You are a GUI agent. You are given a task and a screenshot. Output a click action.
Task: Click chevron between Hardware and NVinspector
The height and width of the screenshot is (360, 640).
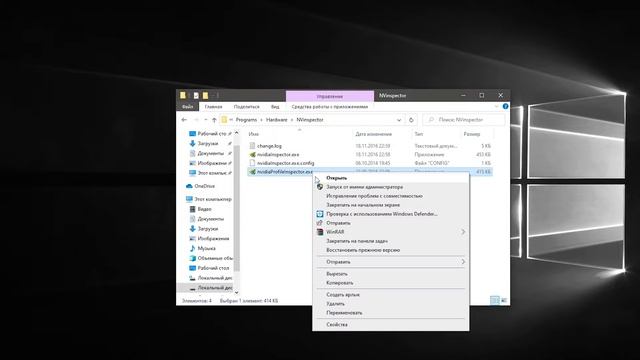pos(292,120)
